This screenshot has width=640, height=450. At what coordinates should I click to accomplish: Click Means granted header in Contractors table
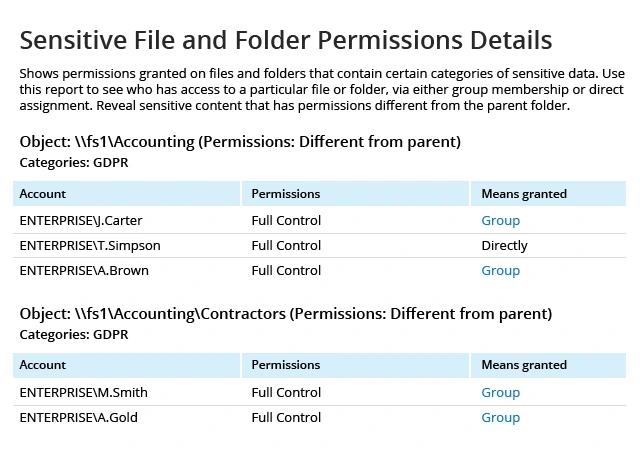click(548, 365)
